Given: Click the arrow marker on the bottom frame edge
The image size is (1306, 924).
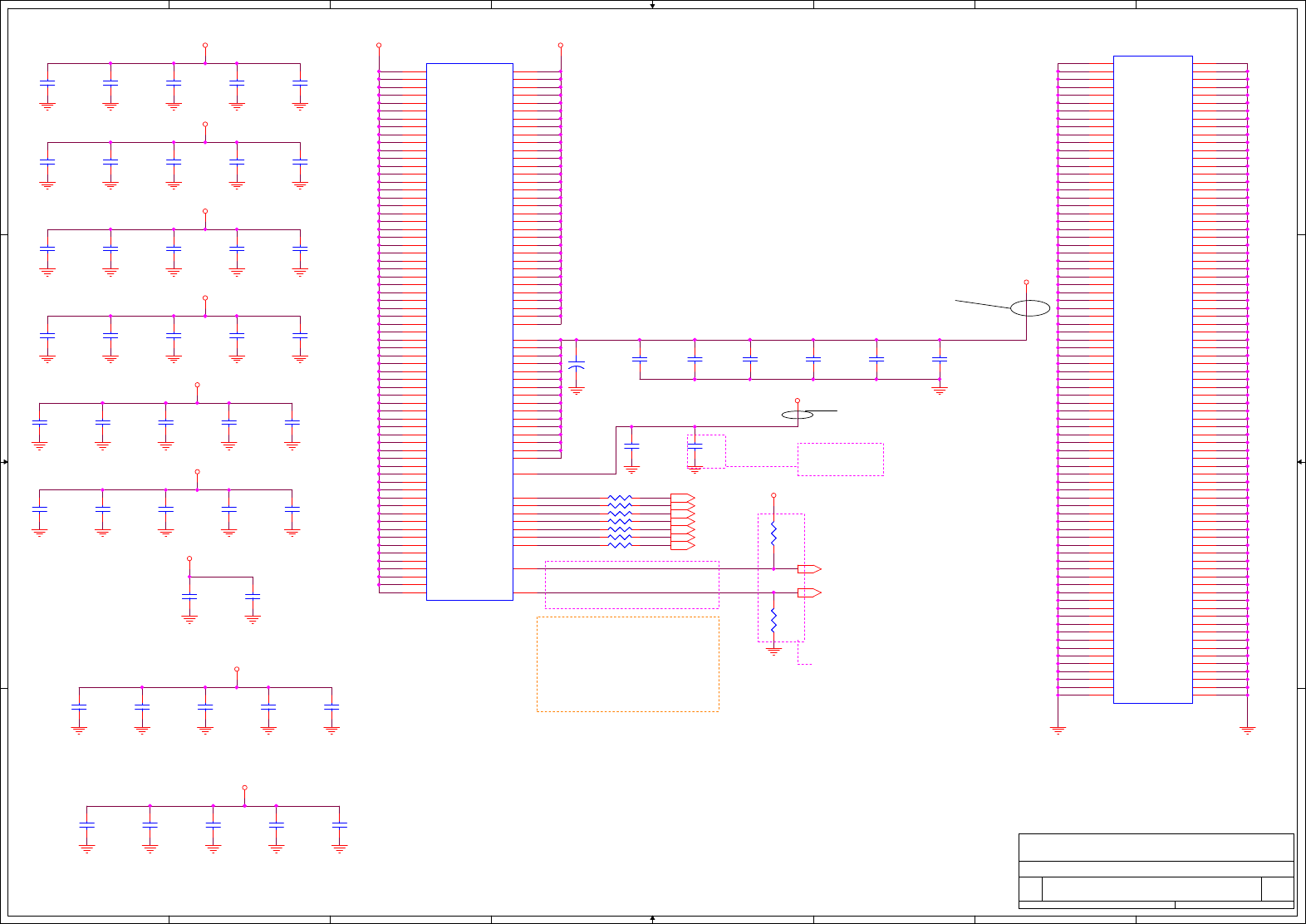Looking at the screenshot, I should [x=653, y=918].
